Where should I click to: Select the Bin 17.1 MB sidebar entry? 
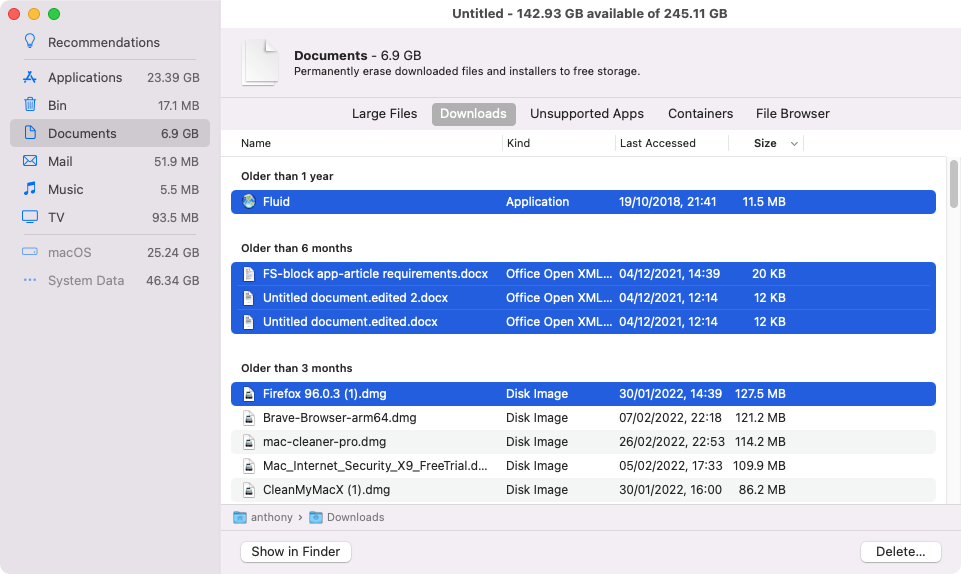(110, 105)
